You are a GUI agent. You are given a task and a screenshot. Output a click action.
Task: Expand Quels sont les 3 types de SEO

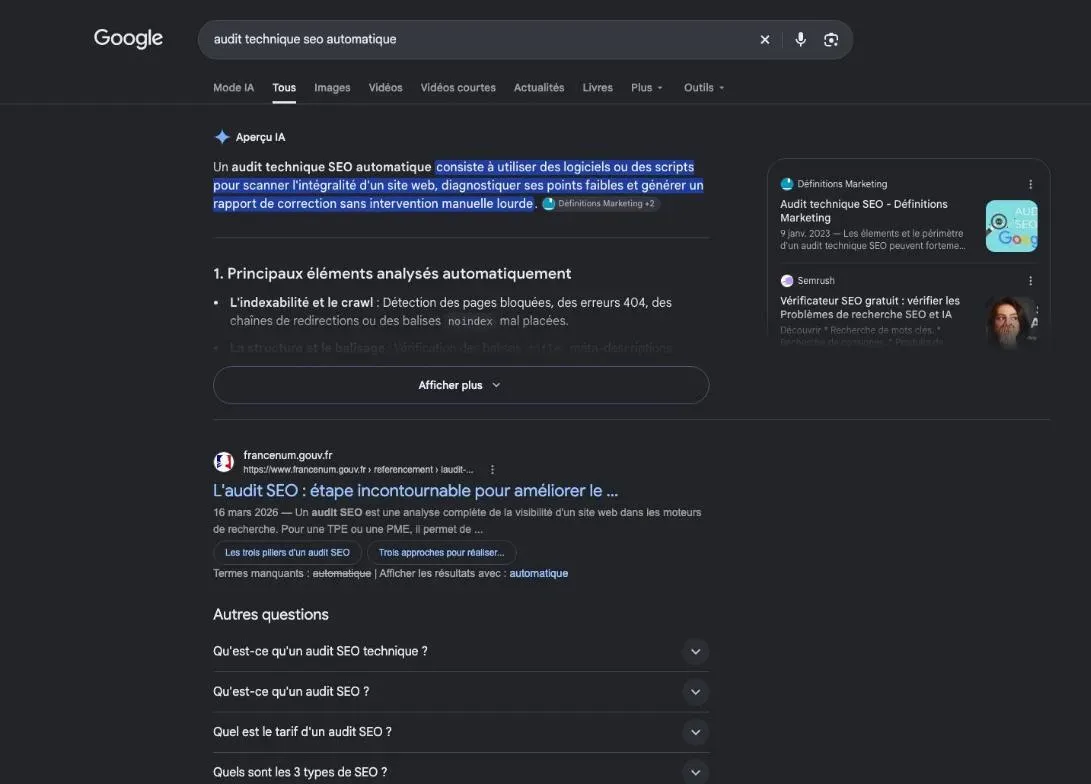click(461, 771)
